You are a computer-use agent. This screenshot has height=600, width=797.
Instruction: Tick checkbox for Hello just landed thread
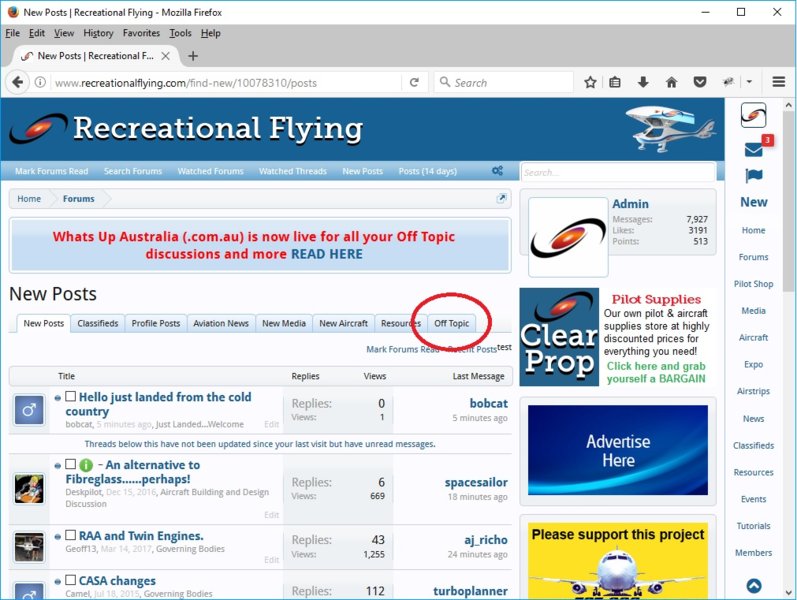[71, 396]
